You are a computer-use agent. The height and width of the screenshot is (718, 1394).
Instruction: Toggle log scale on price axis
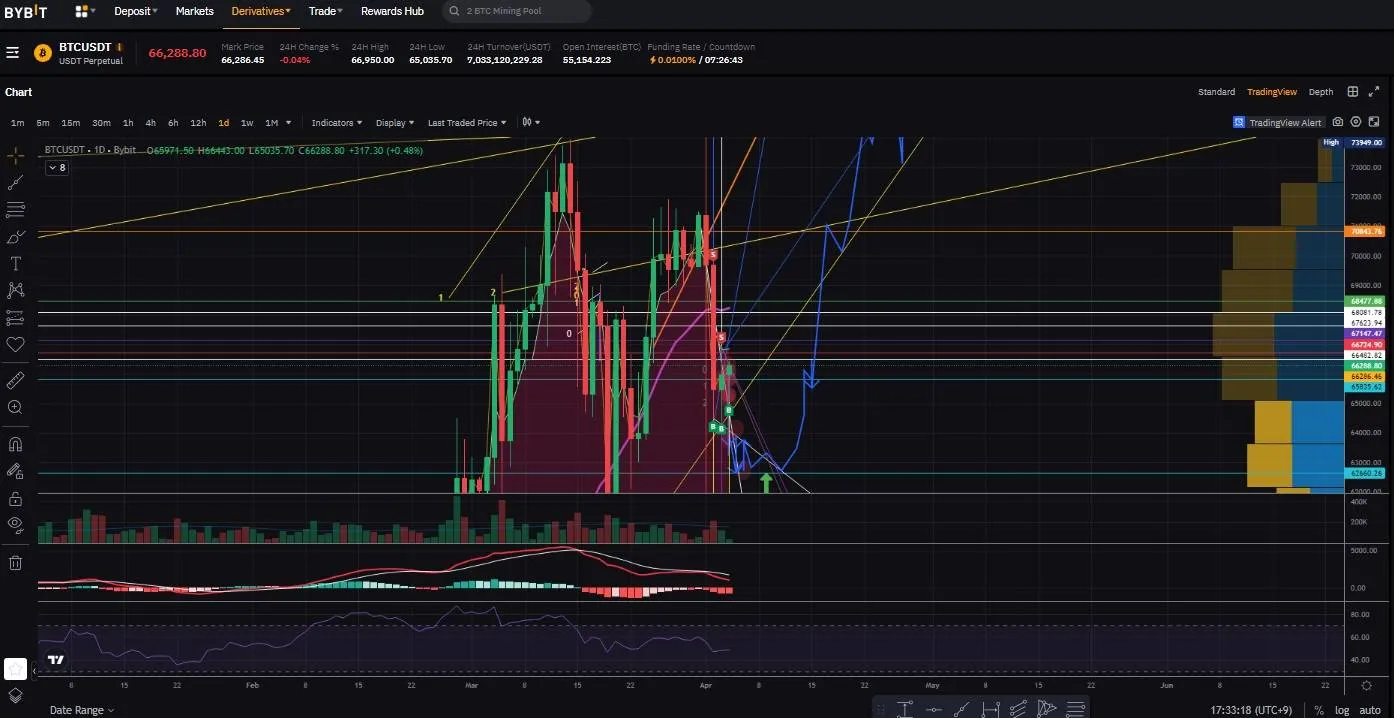coord(1342,710)
